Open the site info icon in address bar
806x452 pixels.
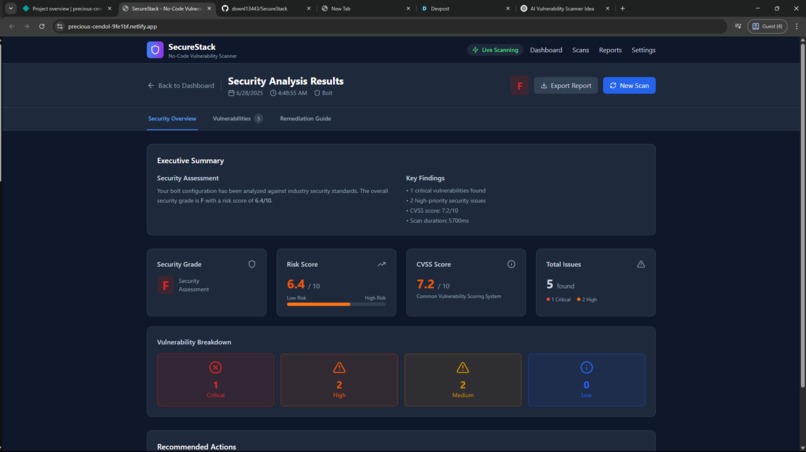(x=60, y=26)
